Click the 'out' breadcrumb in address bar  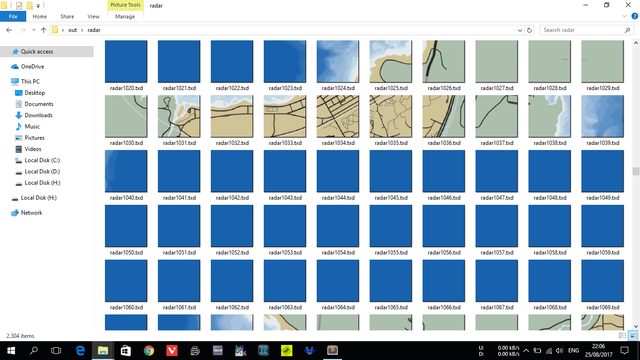73,30
